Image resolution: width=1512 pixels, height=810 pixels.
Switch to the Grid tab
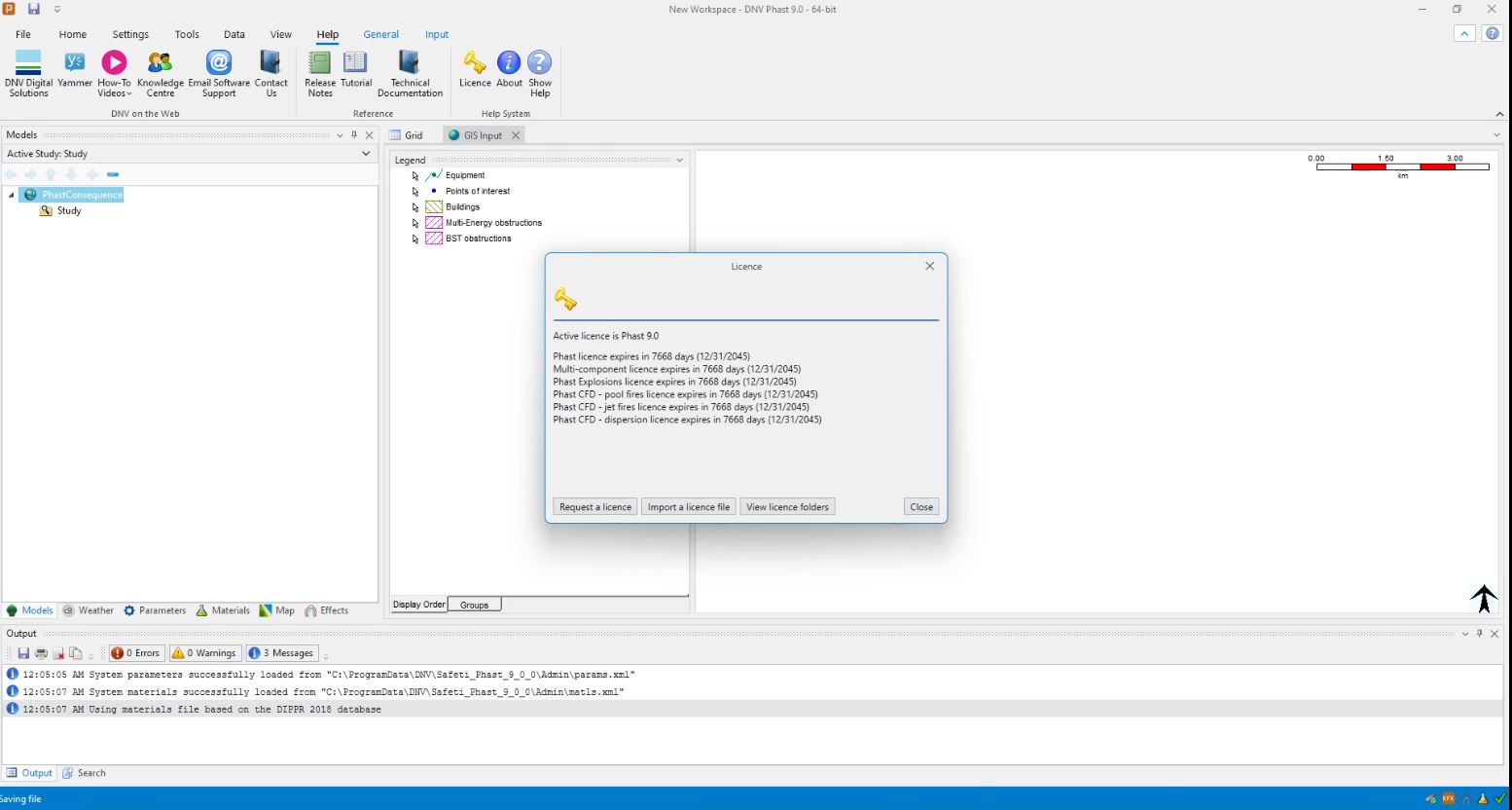click(407, 135)
